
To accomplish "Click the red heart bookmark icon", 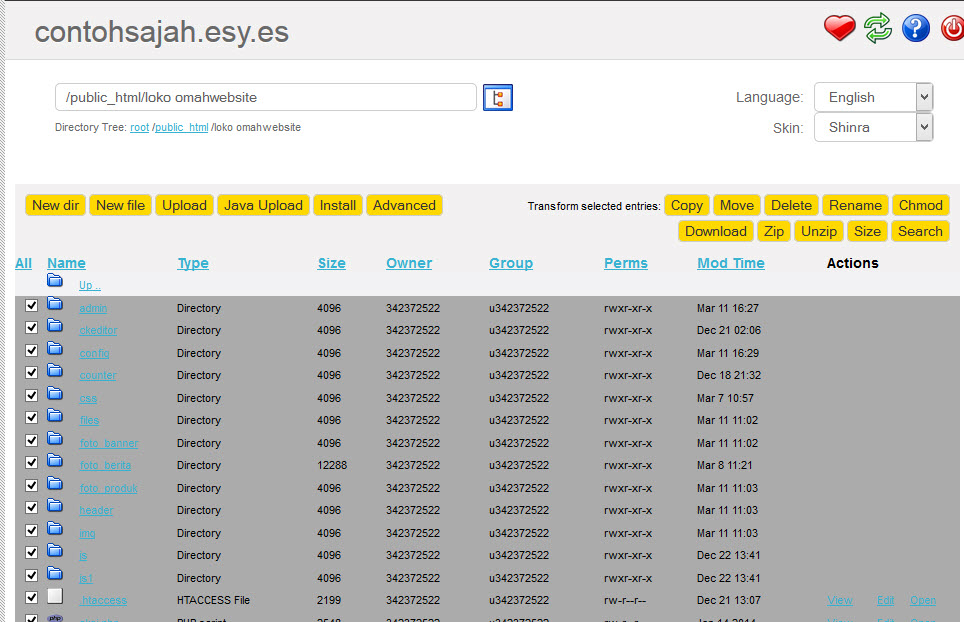I will point(840,29).
